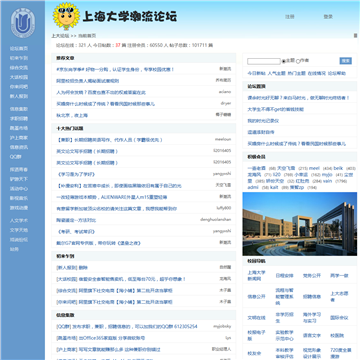Open 日程安排 in campus navigation

click(x=284, y=276)
